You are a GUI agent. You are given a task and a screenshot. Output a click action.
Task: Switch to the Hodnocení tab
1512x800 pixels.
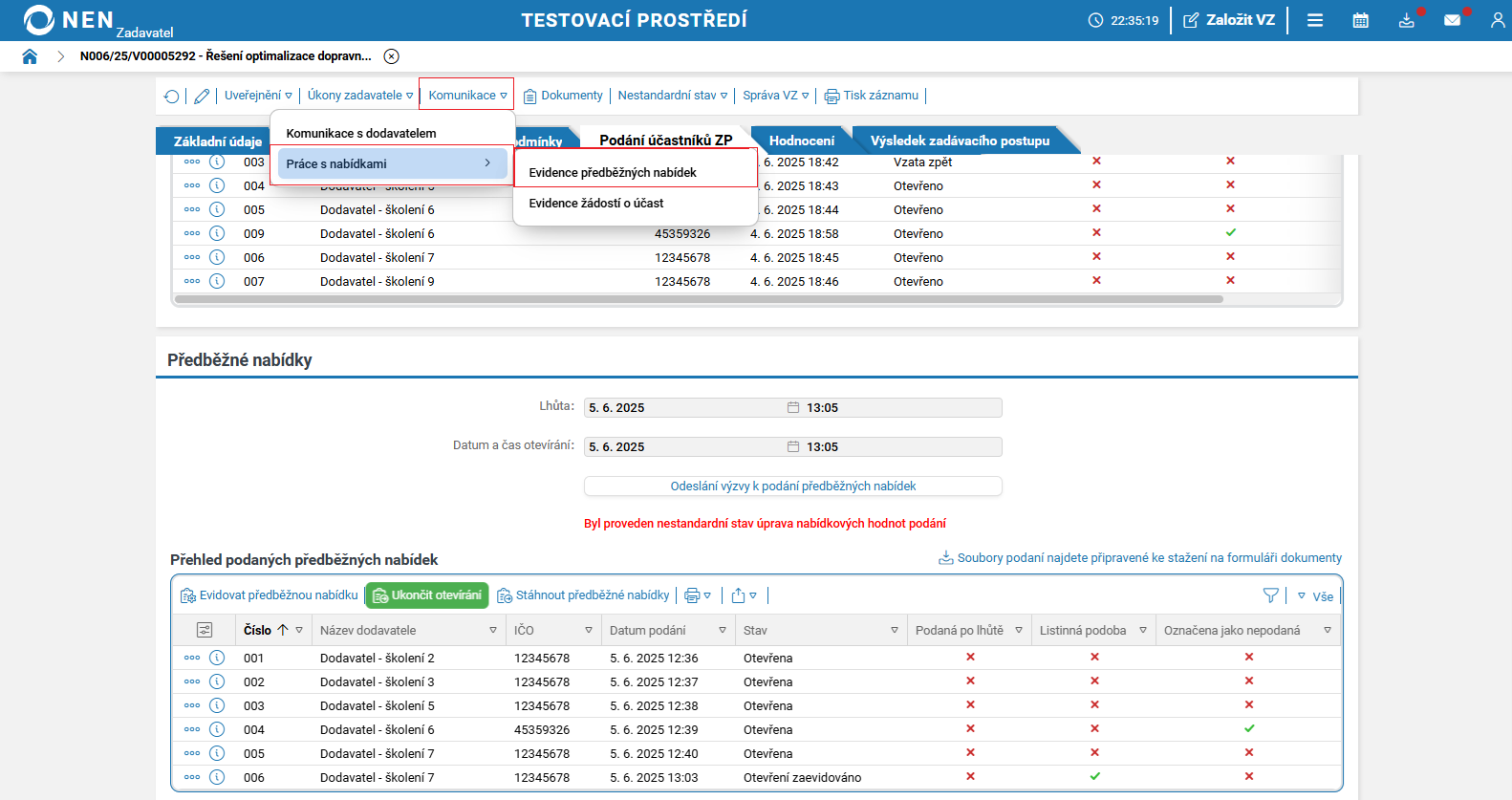pos(801,141)
